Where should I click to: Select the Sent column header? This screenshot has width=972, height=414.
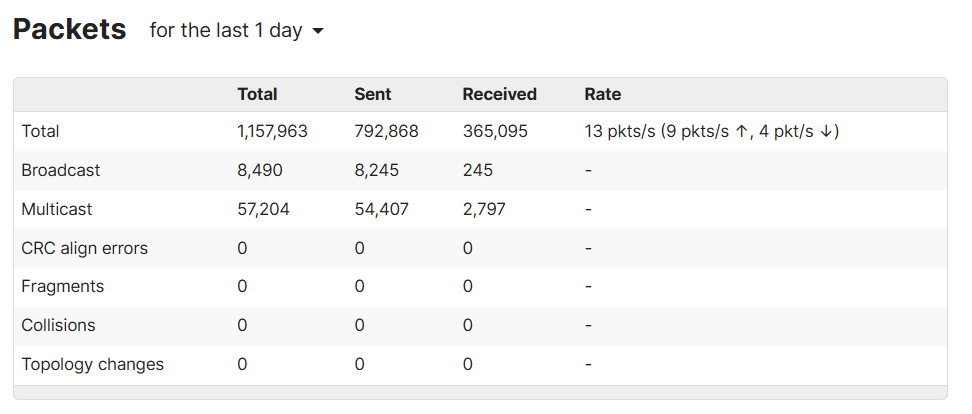(373, 94)
